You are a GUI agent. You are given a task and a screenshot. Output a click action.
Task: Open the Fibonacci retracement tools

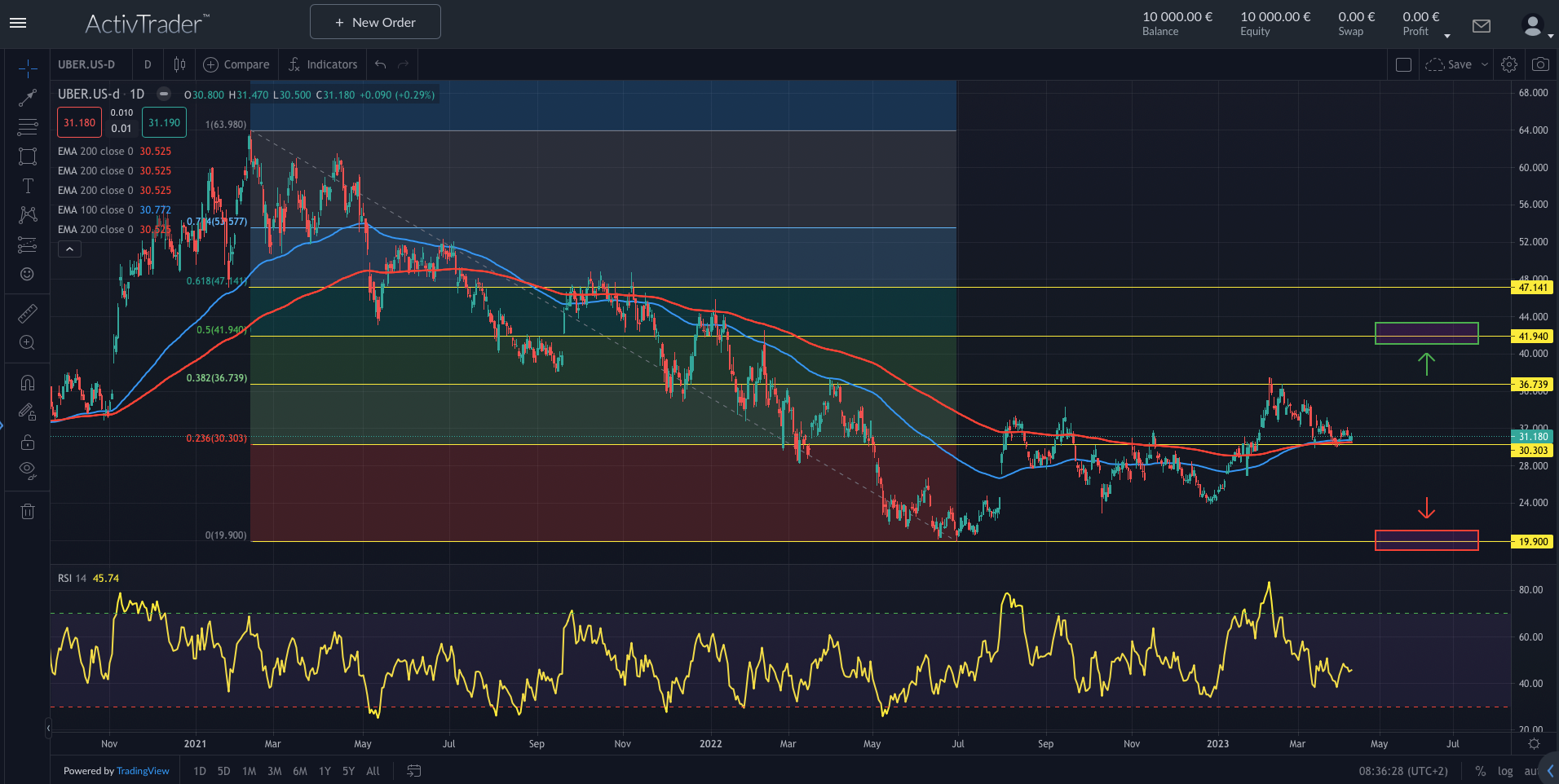tap(28, 127)
